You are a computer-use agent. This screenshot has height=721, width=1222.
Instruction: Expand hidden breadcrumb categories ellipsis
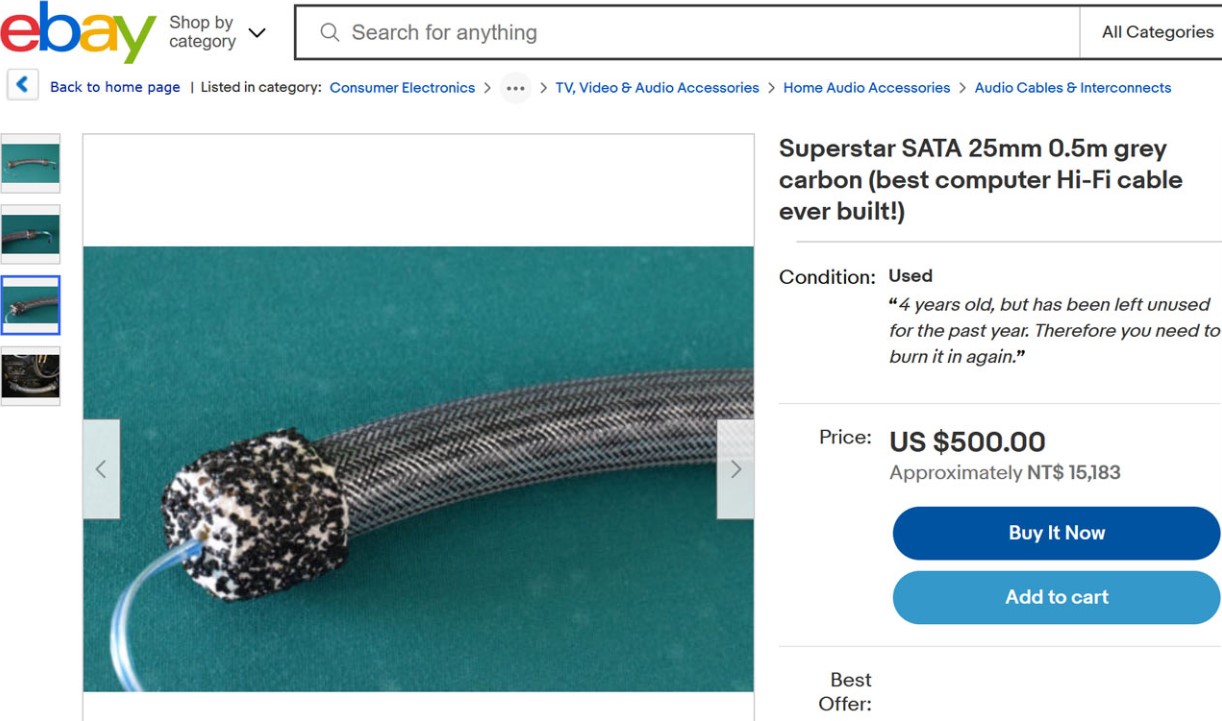(x=515, y=88)
